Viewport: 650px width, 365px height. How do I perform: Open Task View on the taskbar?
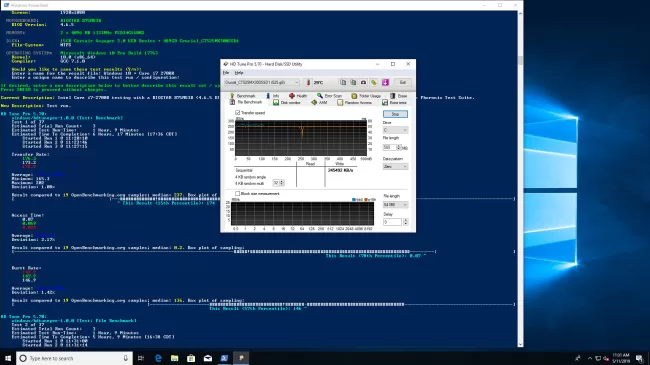pos(141,358)
